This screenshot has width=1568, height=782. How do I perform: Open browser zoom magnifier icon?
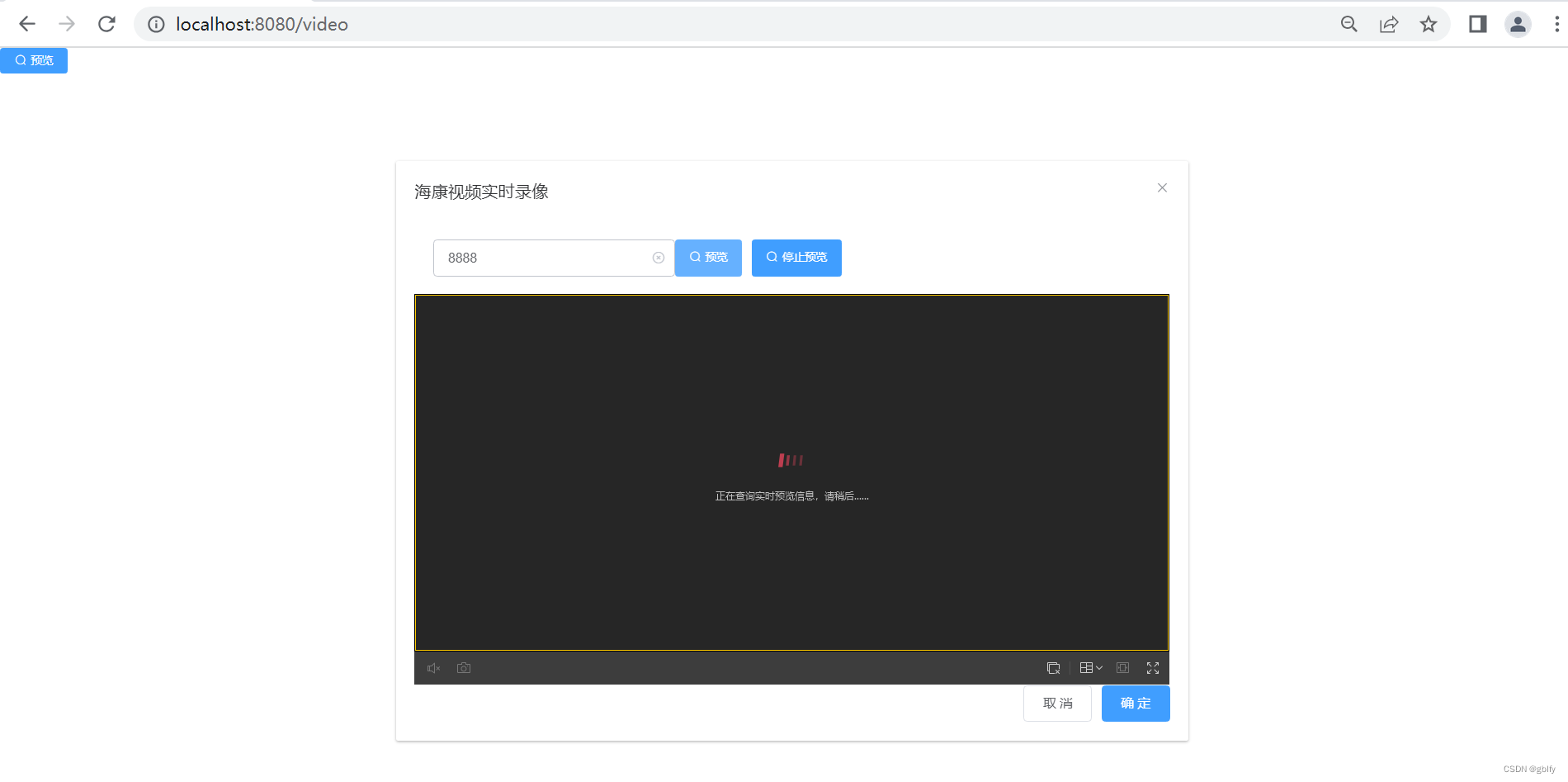1349,24
